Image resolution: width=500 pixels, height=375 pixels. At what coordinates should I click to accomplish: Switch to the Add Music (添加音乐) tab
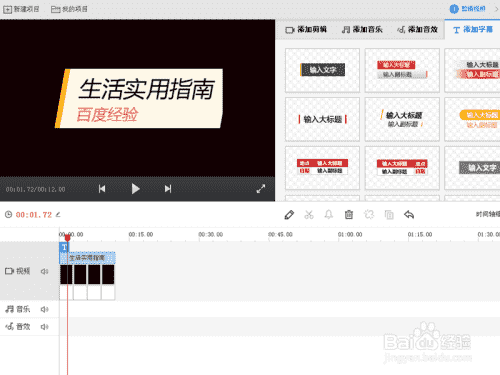[362, 30]
